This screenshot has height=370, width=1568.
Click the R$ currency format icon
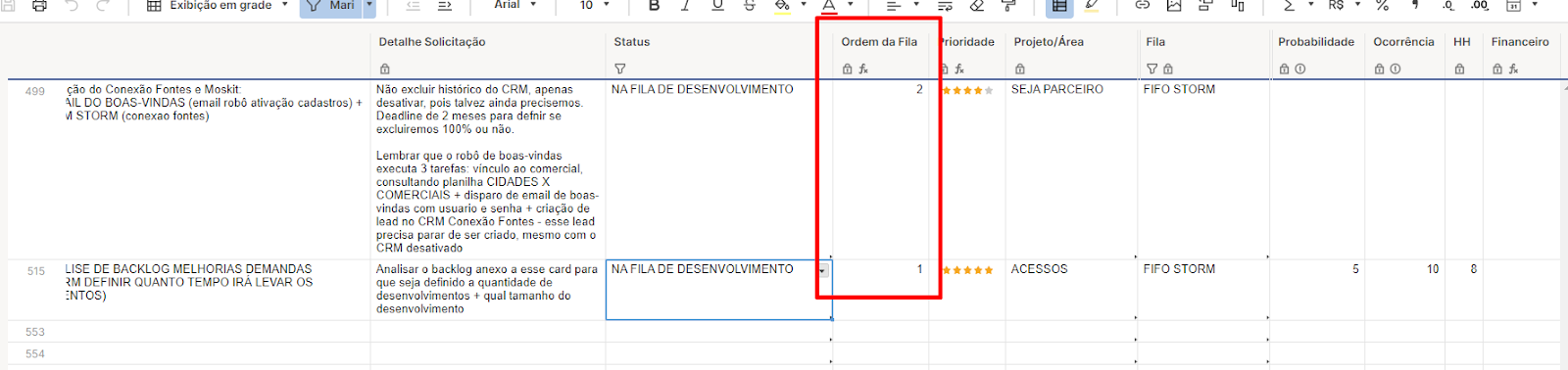point(1336,5)
